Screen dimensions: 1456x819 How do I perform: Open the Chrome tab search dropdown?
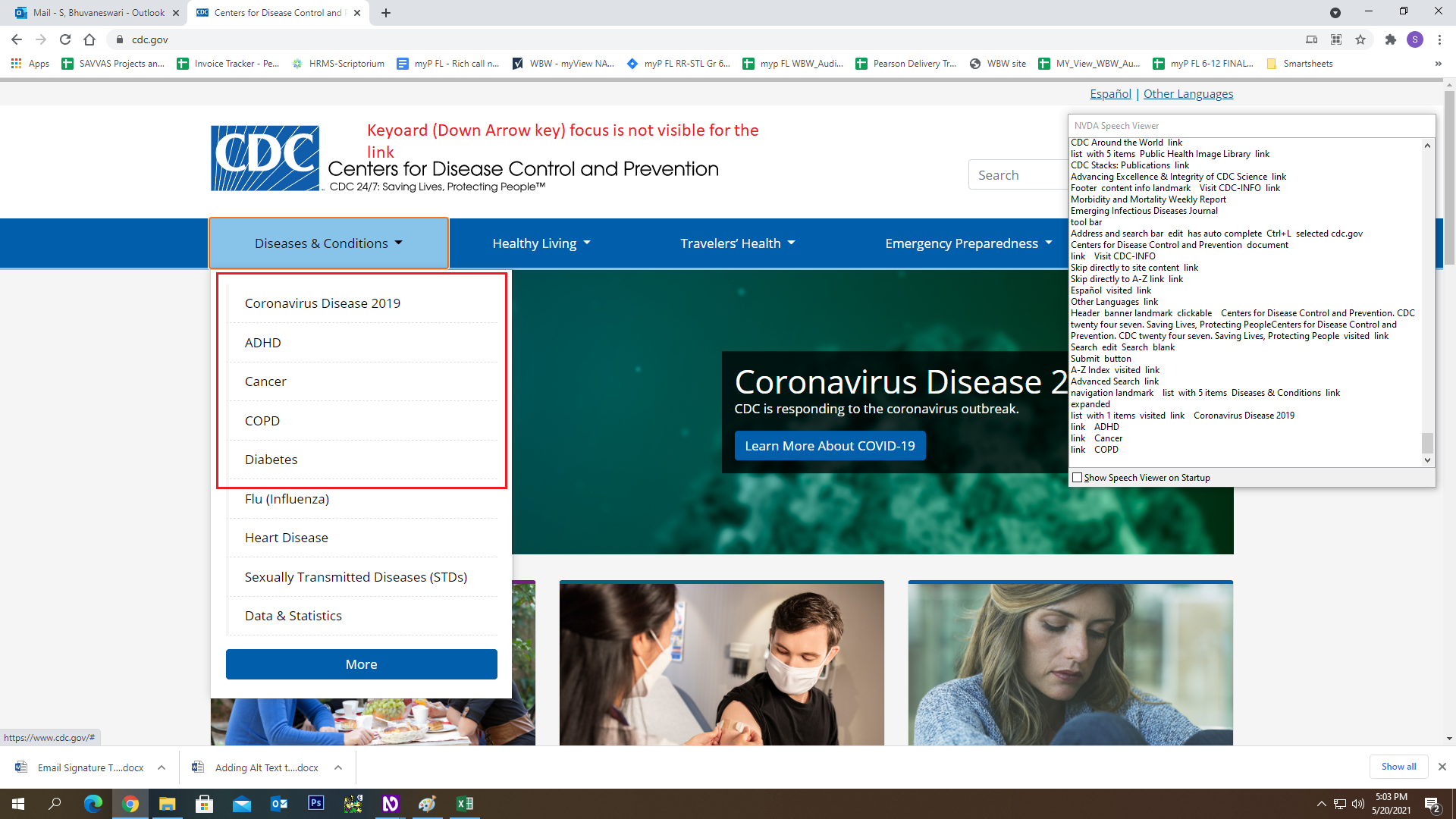tap(1335, 13)
